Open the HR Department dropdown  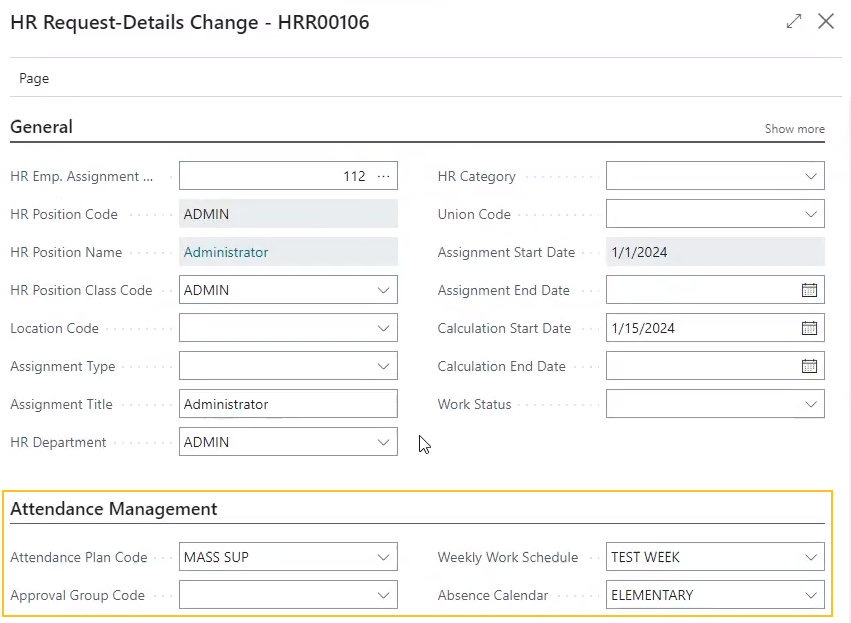tap(383, 441)
